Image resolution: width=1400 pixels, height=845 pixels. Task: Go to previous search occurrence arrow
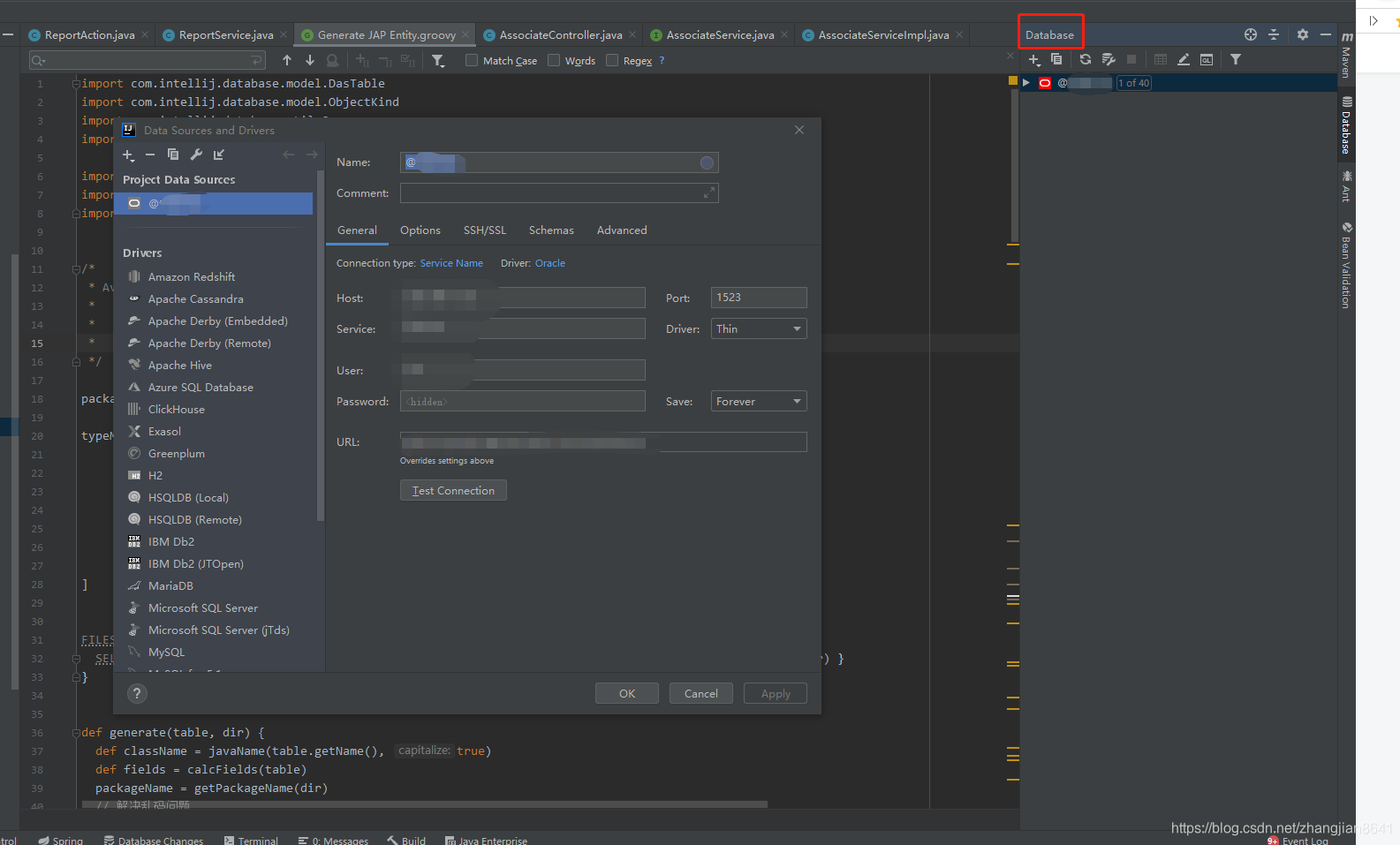click(287, 60)
